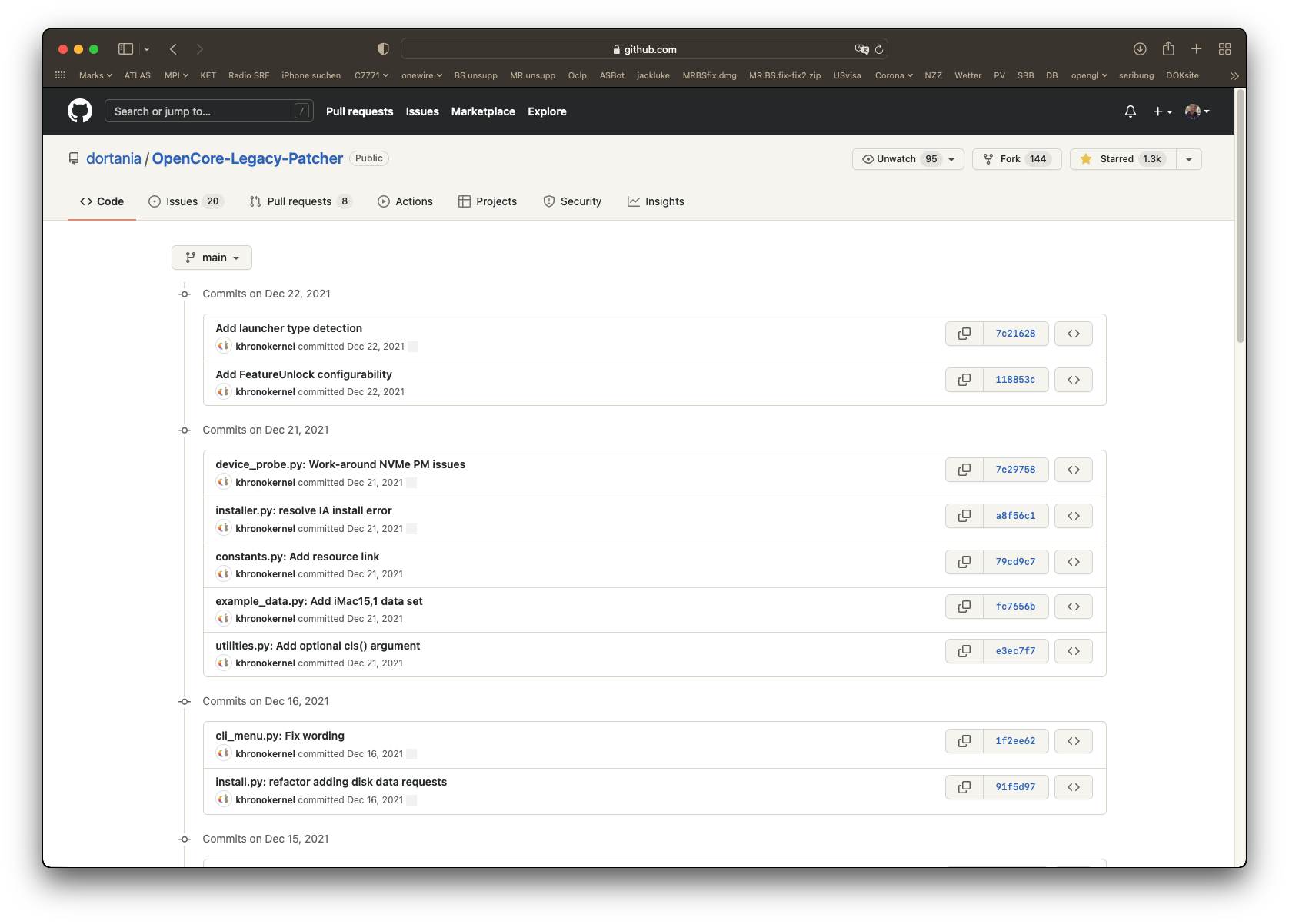
Task: Open the GitHub home logo
Action: tap(80, 111)
